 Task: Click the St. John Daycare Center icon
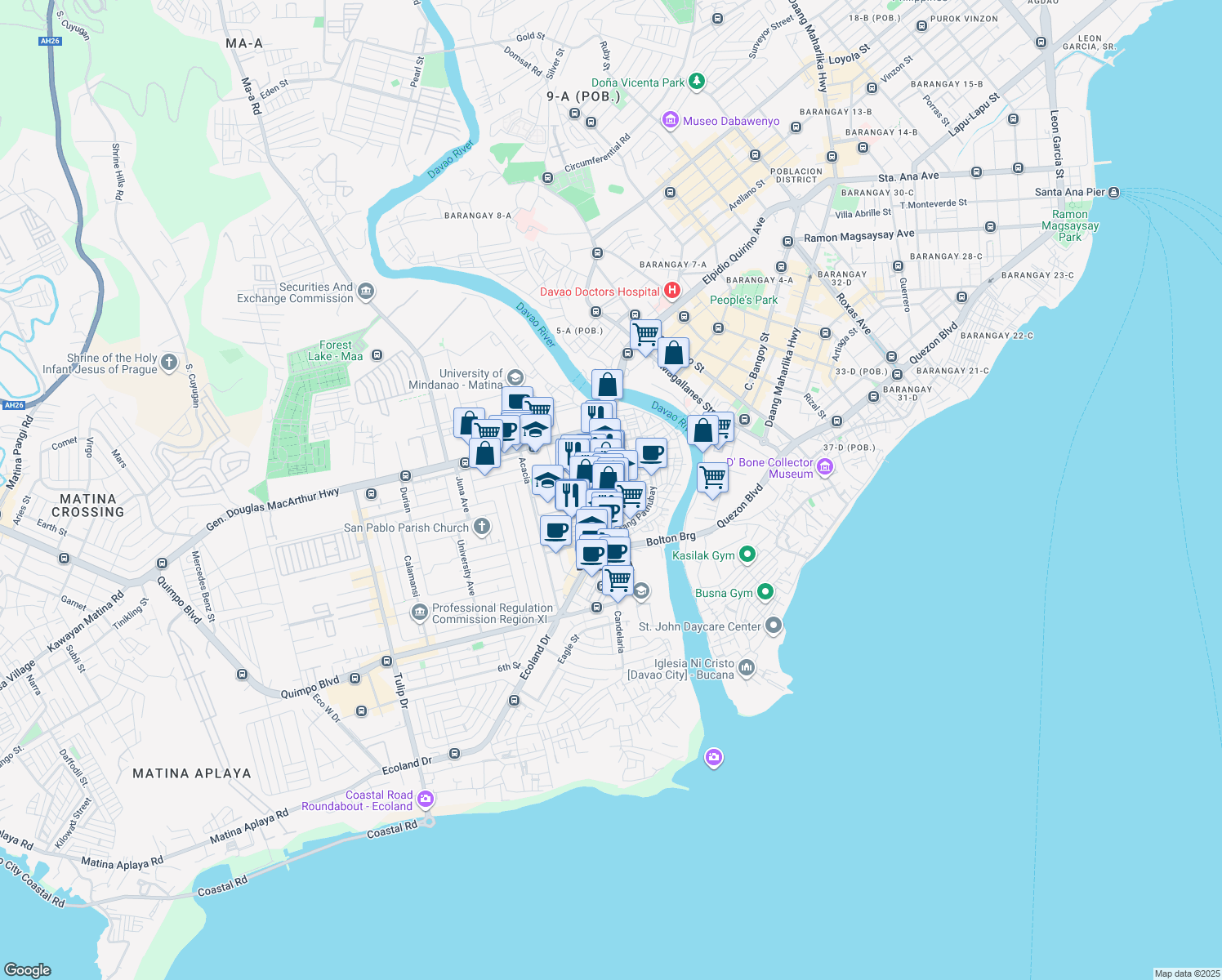pos(773,626)
